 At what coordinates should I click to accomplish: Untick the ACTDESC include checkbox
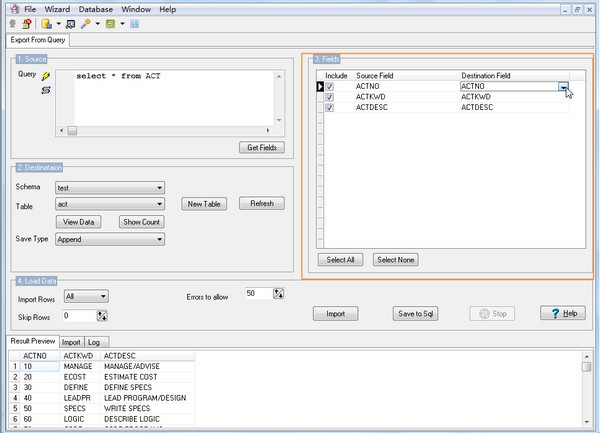coord(329,107)
